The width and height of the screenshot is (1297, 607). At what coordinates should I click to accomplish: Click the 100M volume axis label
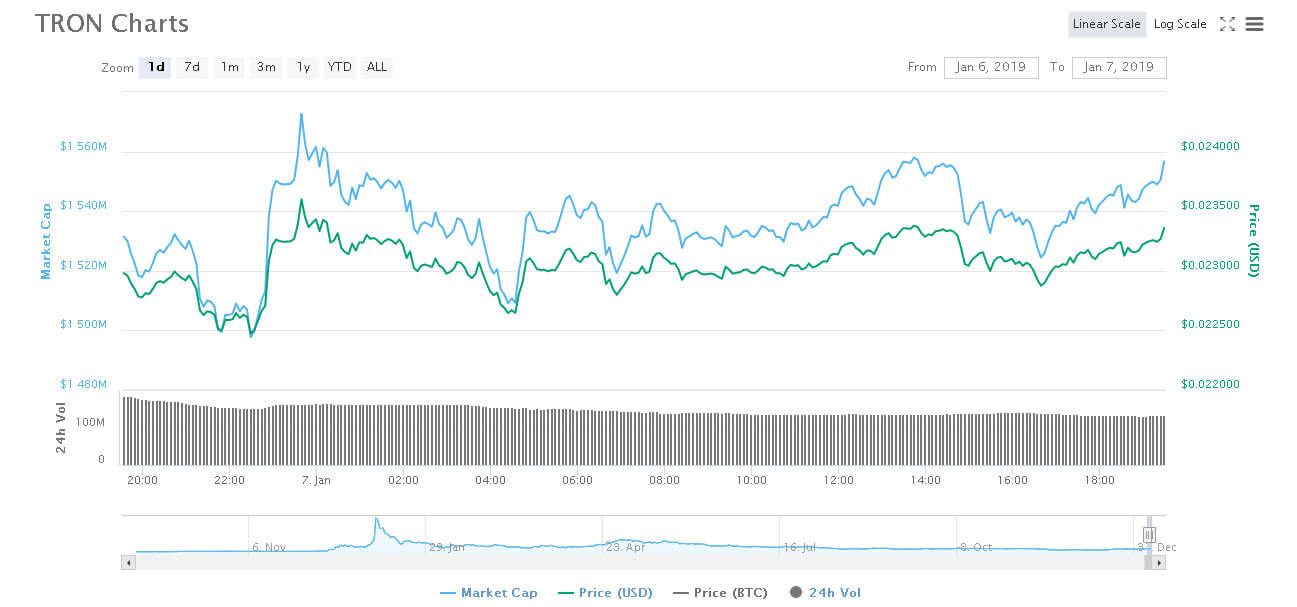point(90,422)
